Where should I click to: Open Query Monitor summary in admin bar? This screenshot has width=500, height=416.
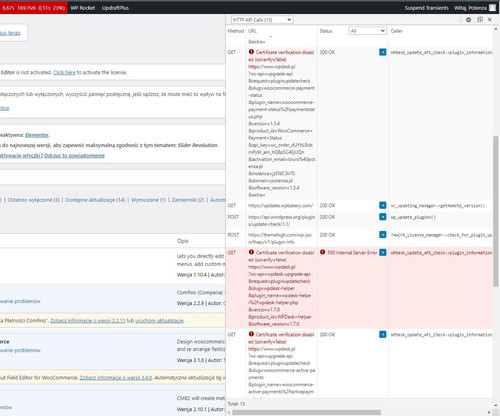34,8
